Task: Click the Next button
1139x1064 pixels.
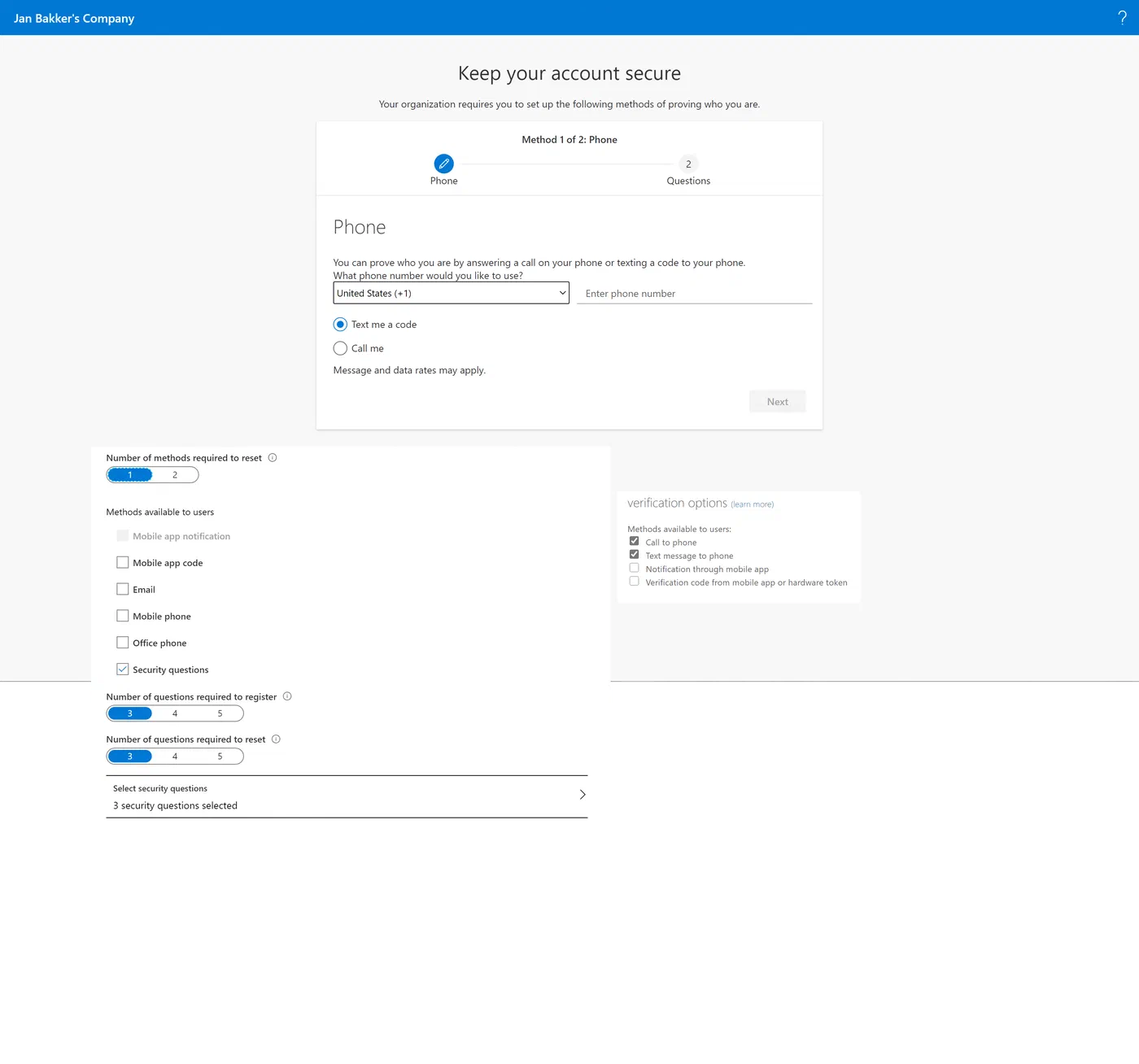Action: pos(778,402)
